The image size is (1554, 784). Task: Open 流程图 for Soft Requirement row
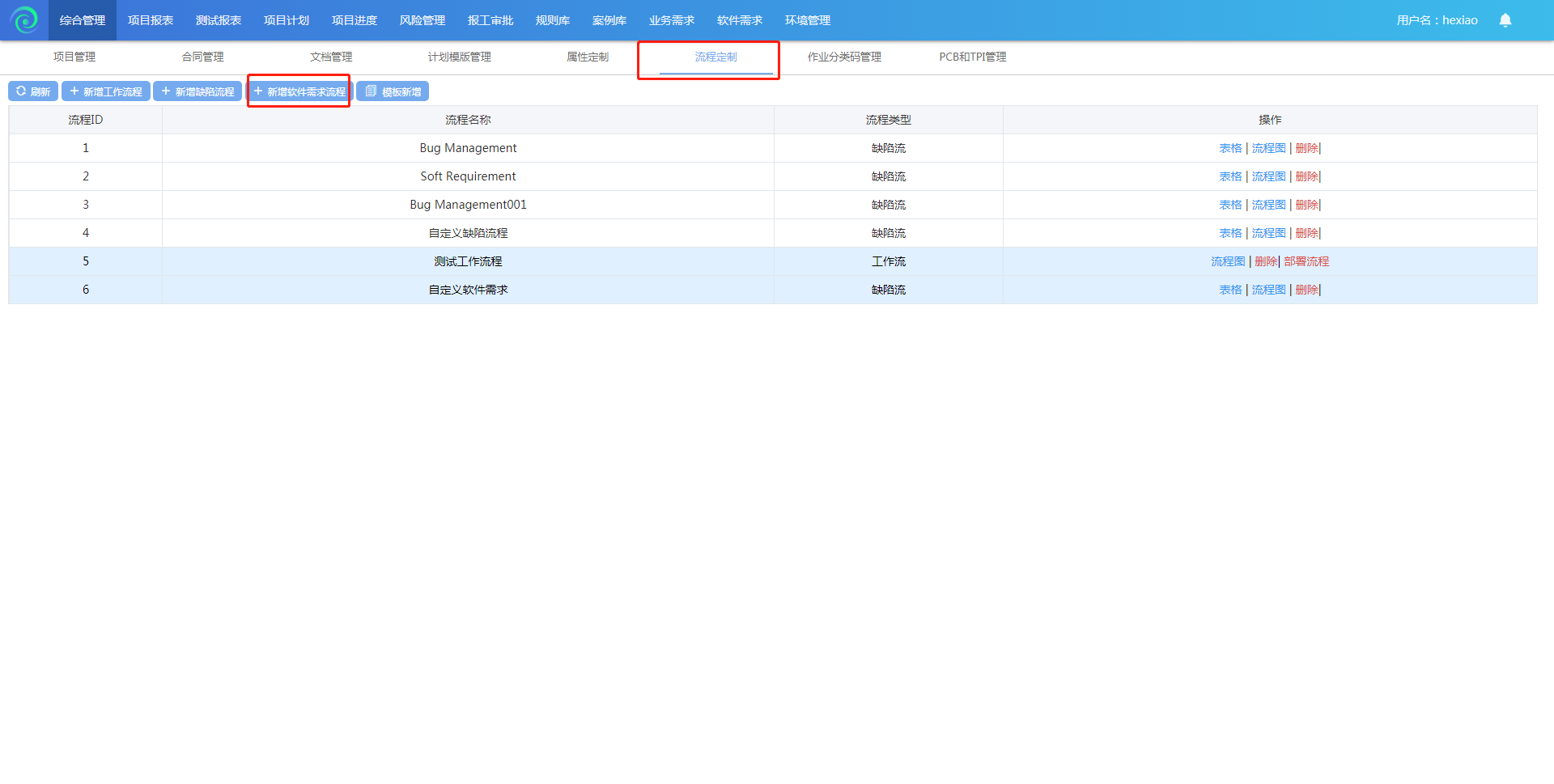tap(1268, 176)
